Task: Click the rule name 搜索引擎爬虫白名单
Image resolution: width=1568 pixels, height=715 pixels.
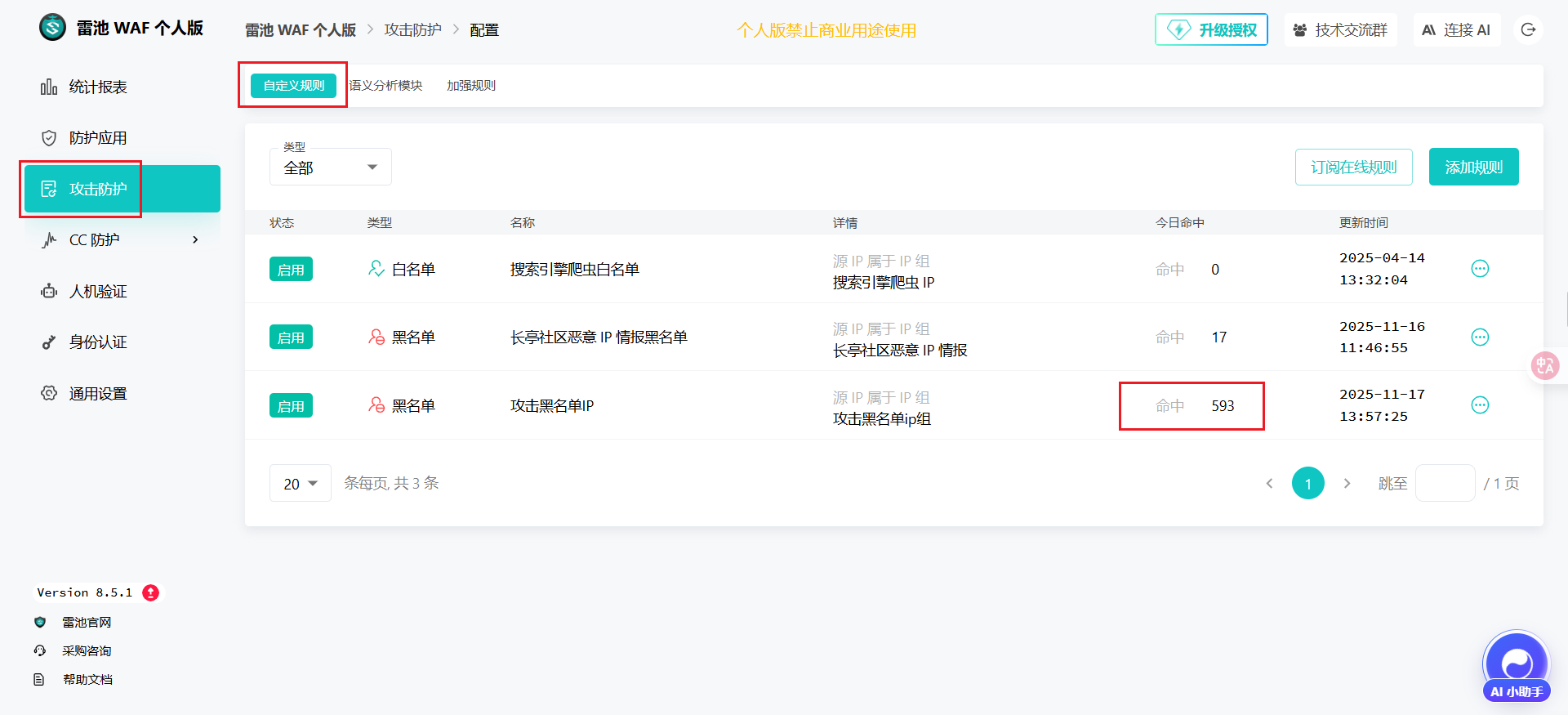Action: [x=575, y=269]
